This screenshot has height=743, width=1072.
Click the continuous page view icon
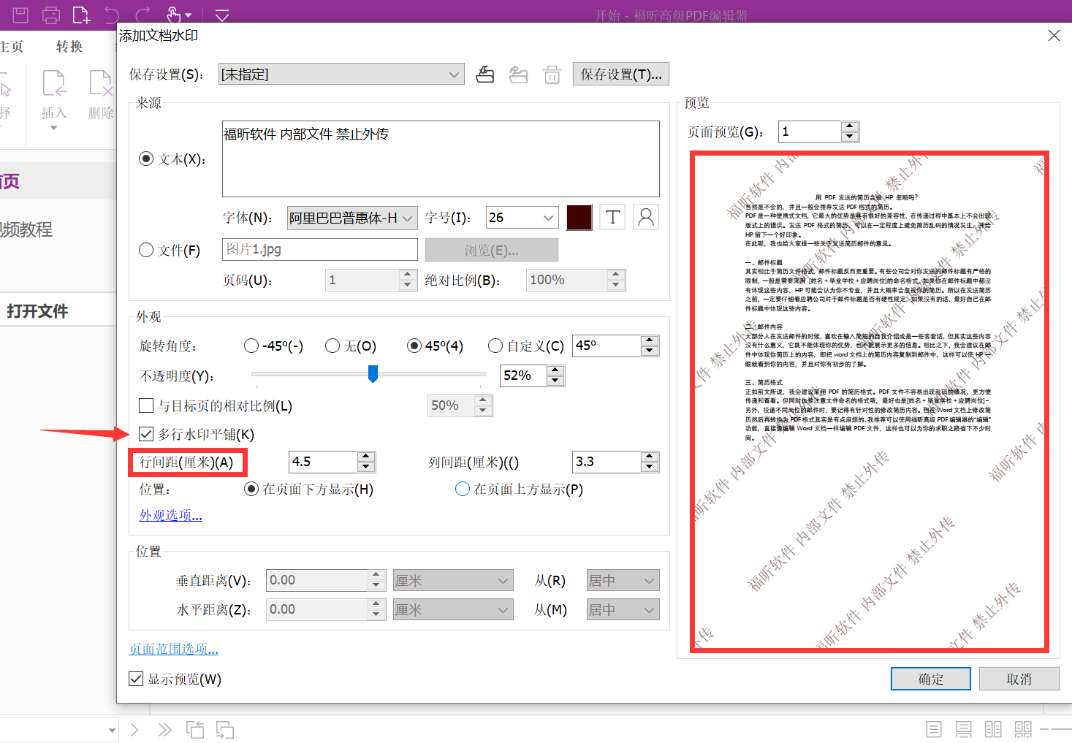click(x=963, y=730)
